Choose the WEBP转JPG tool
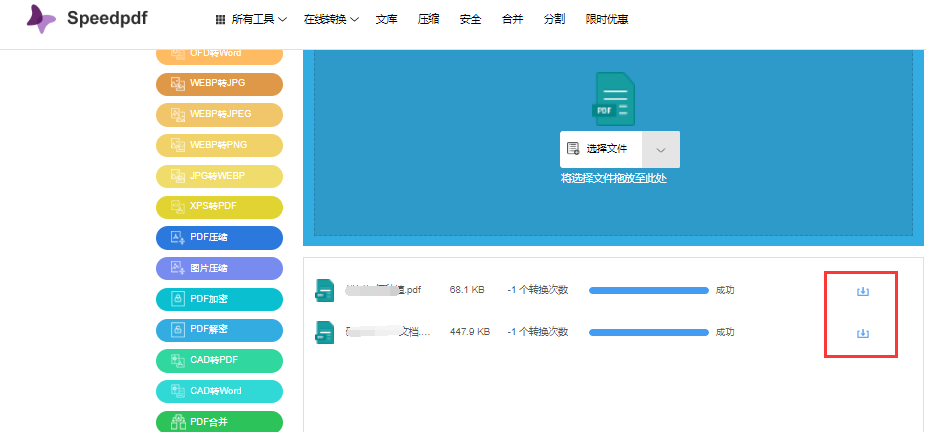 coord(219,84)
